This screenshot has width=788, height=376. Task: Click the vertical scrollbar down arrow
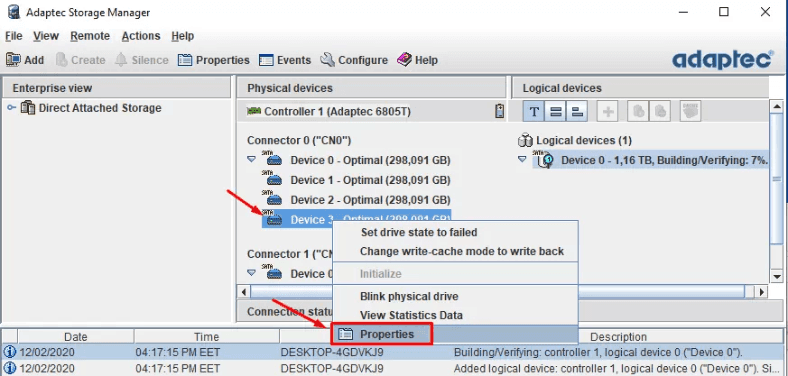tap(777, 276)
